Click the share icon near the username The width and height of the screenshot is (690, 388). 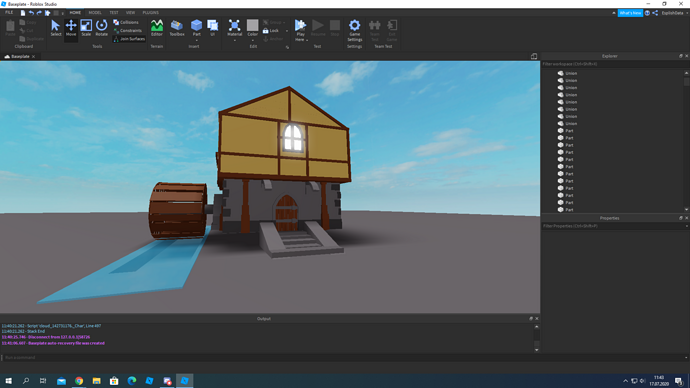pyautogui.click(x=655, y=13)
